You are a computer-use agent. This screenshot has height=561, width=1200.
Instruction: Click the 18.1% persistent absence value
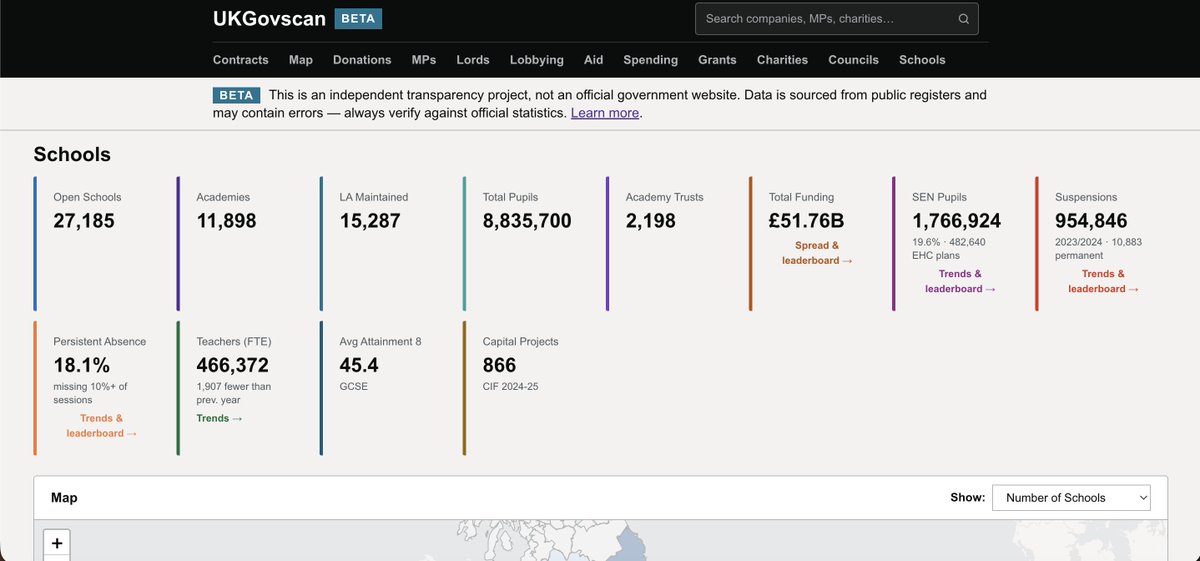[x=82, y=365]
